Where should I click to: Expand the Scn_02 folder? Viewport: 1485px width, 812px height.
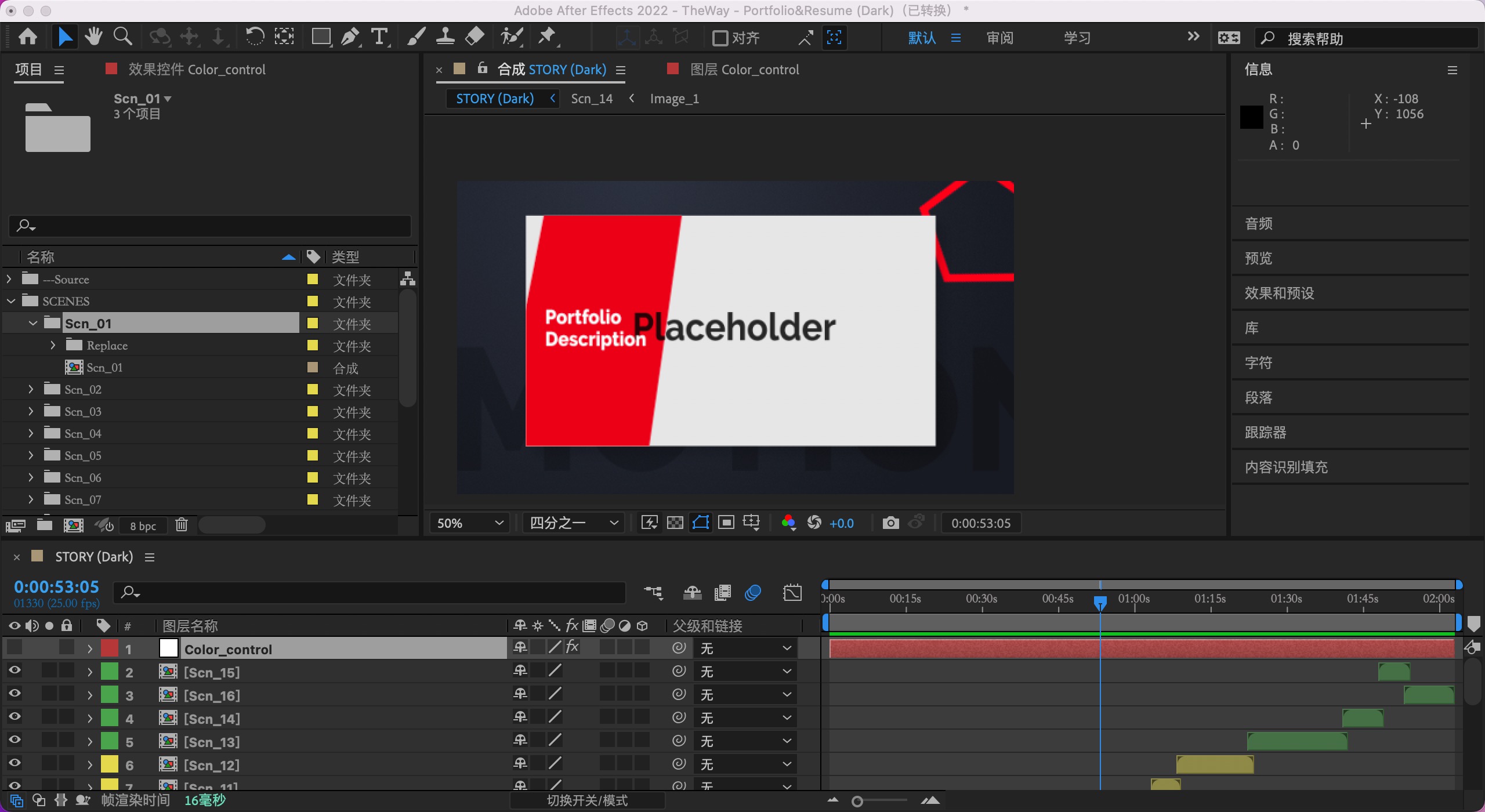[x=31, y=389]
